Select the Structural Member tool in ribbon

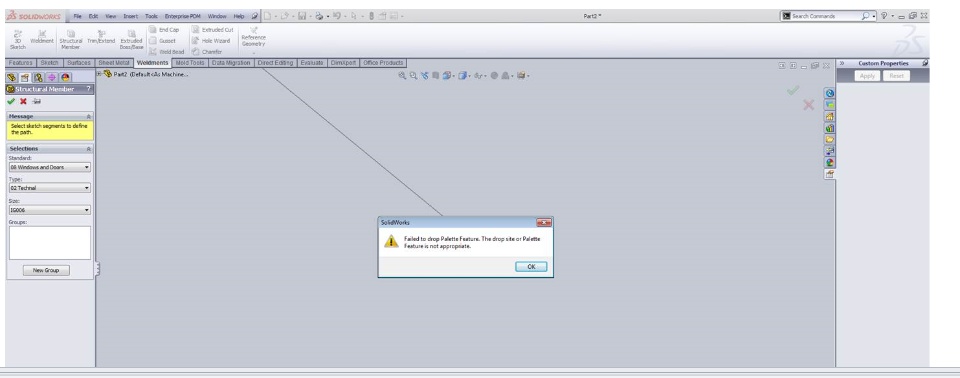tap(70, 39)
